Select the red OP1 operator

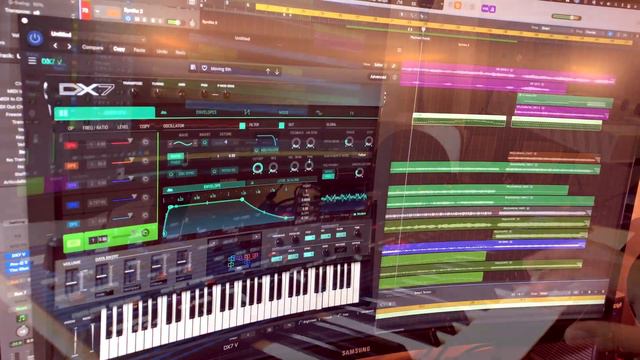point(71,145)
